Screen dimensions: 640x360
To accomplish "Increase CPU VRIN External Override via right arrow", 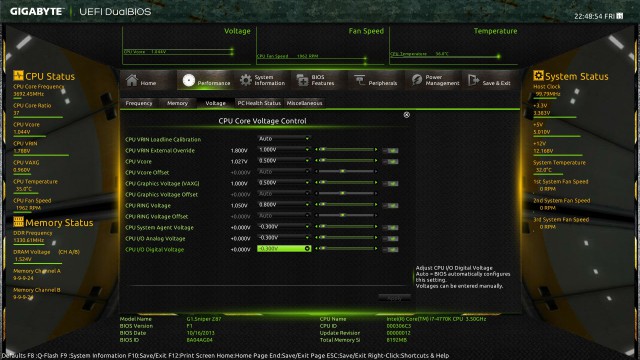I will click(x=376, y=150).
